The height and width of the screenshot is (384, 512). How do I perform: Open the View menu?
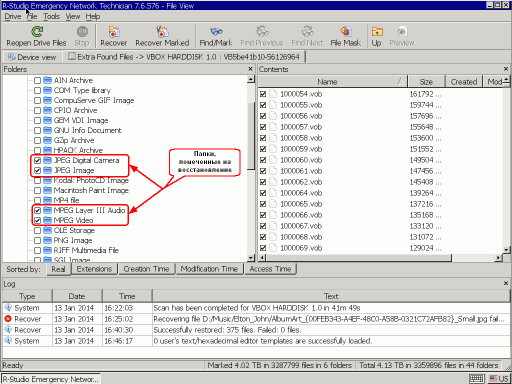click(x=72, y=16)
